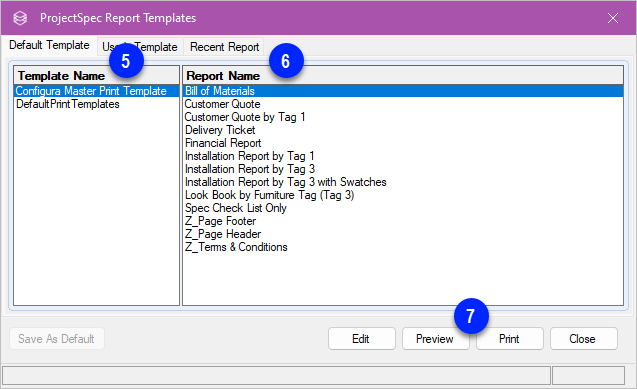Select Look Book by Furniture Tag
This screenshot has width=637, height=389.
click(403, 195)
